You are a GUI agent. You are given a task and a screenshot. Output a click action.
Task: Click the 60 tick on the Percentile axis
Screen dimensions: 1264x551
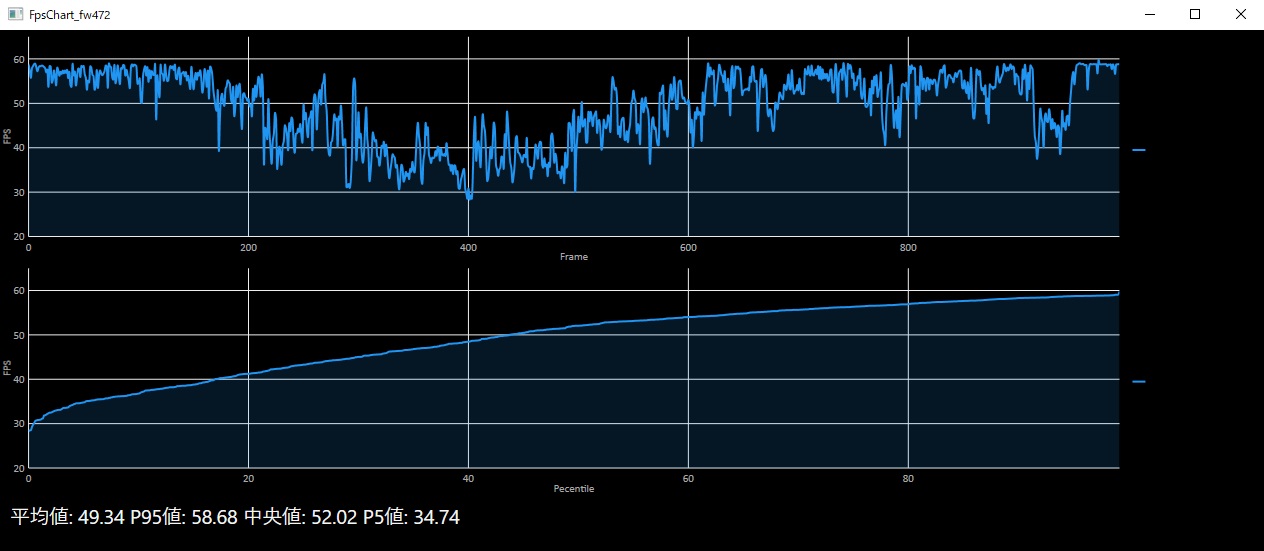(688, 479)
